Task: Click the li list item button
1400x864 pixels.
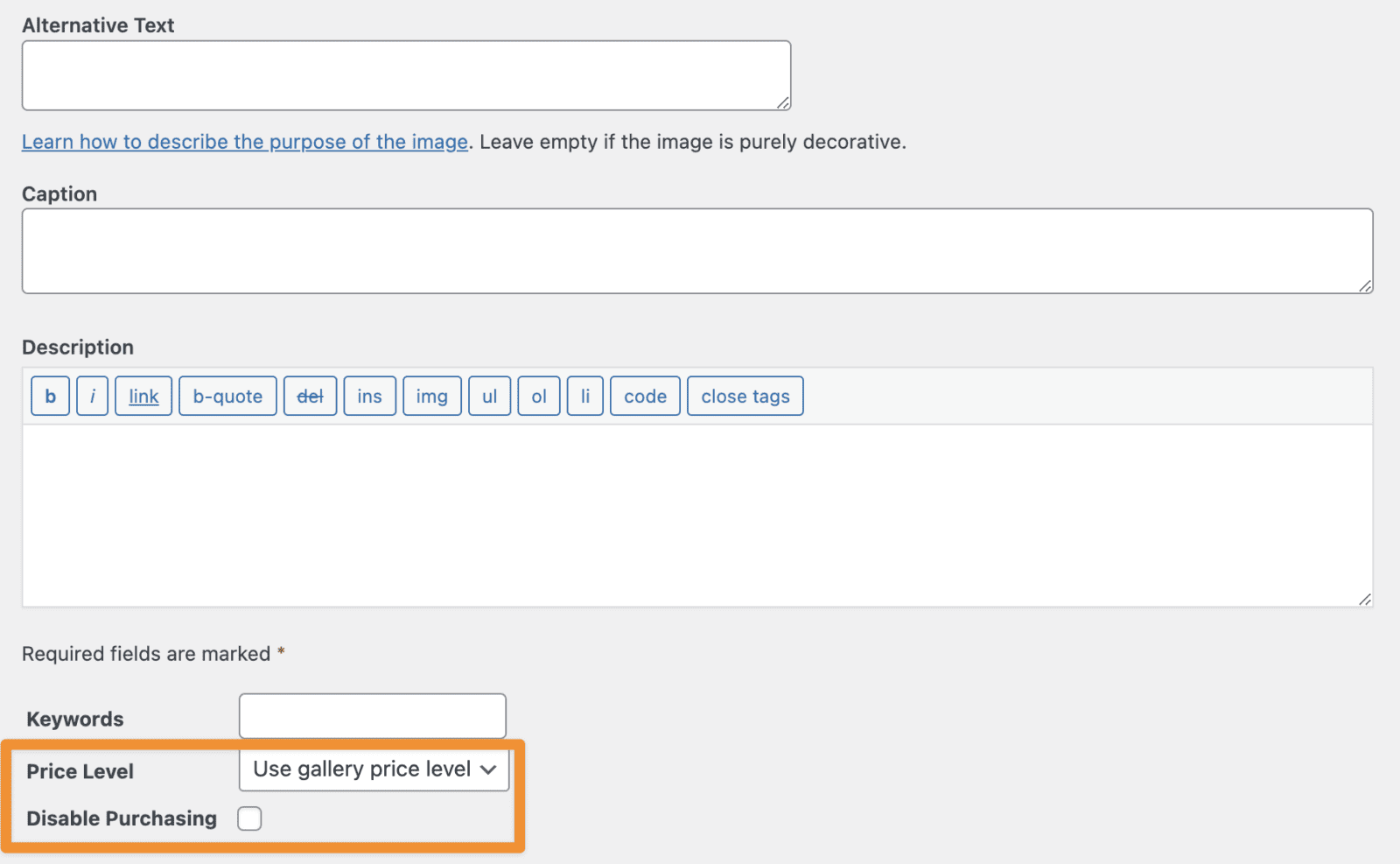Action: point(585,396)
